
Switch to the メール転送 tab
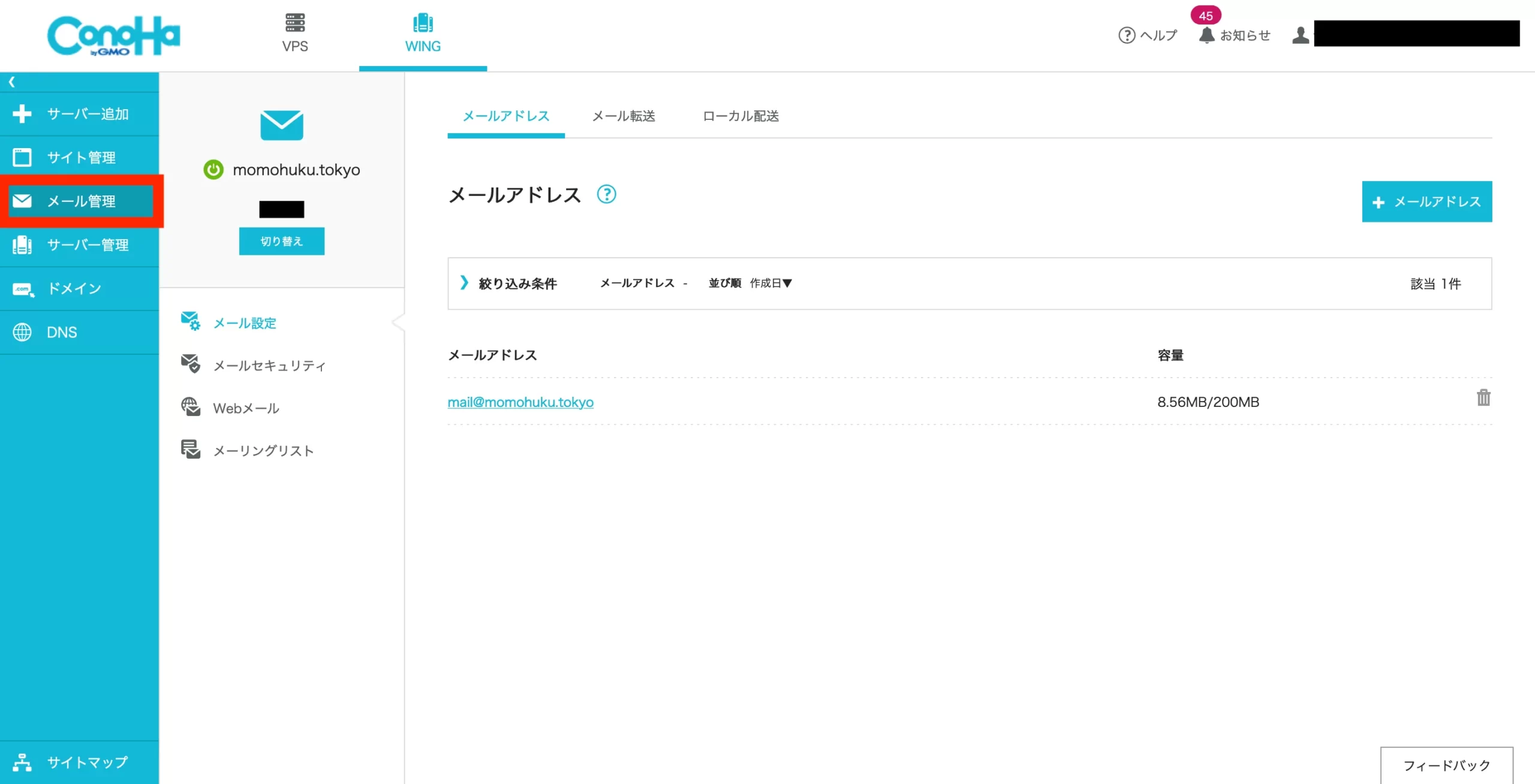(x=624, y=116)
